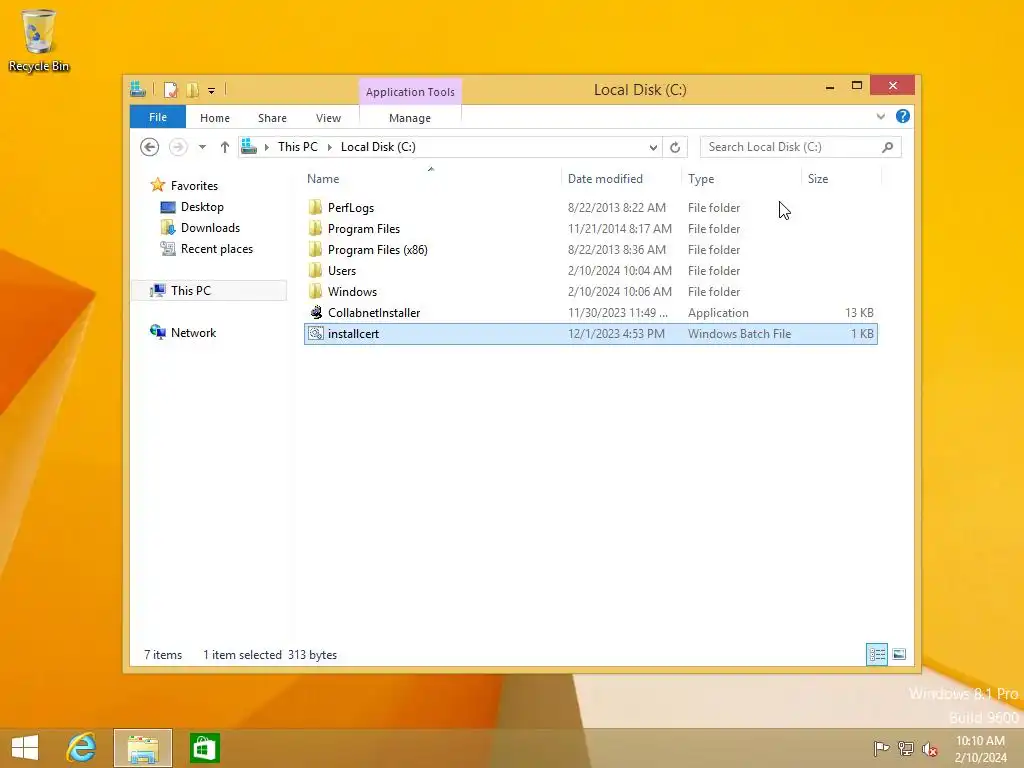
Task: Select the PerfLogs folder
Action: coord(590,208)
